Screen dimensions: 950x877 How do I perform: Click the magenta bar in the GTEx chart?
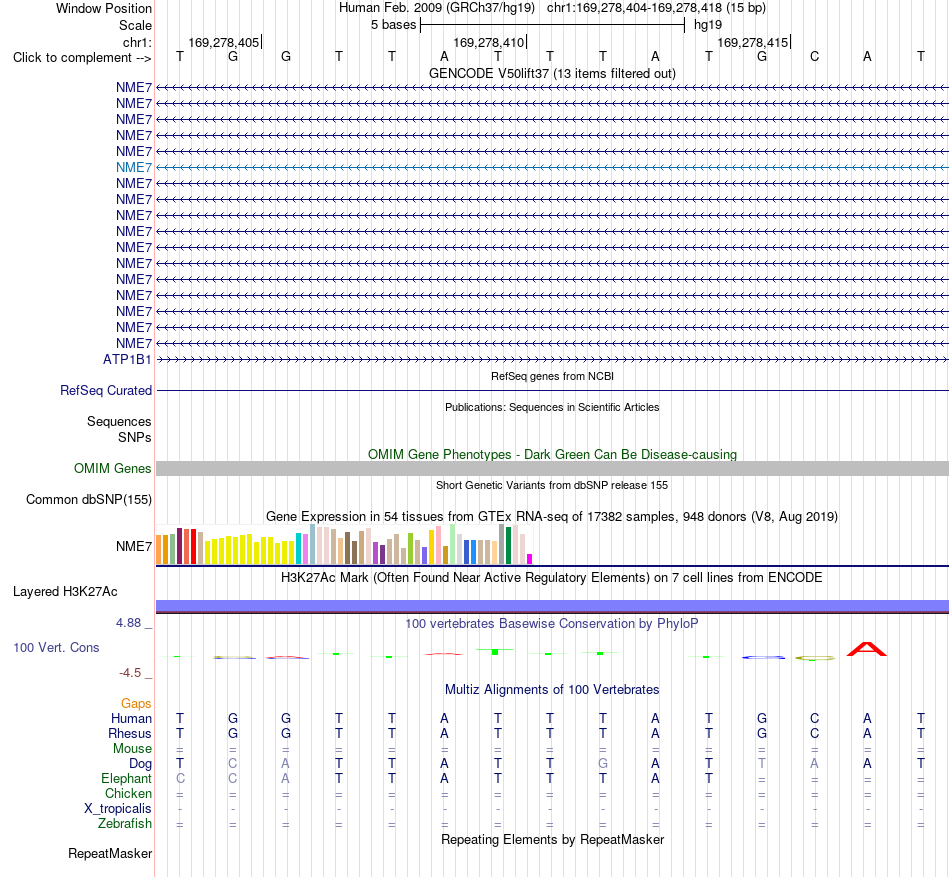tap(530, 559)
